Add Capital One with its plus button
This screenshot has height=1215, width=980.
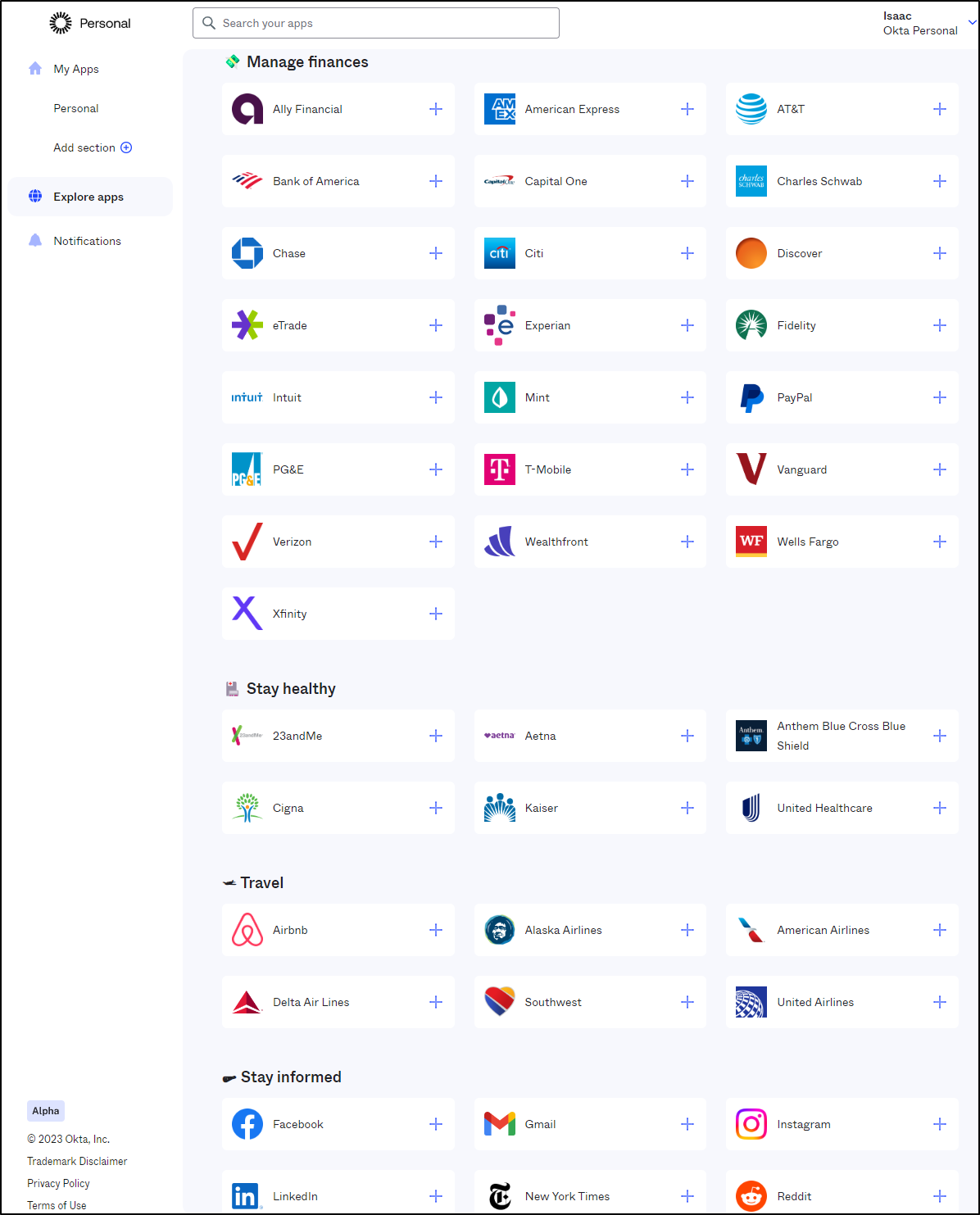[x=687, y=181]
